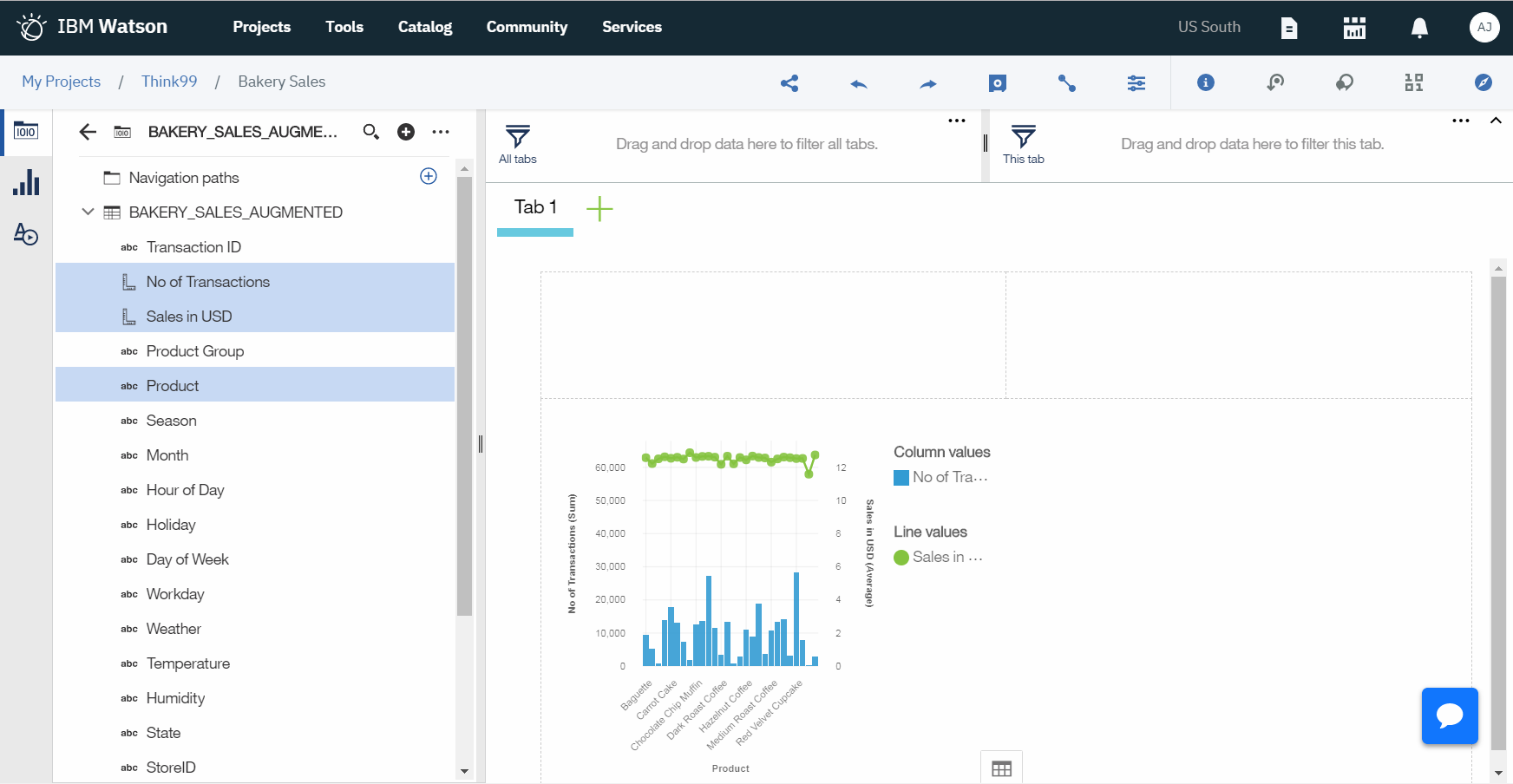This screenshot has height=784, width=1513.
Task: Click the Share icon in the toolbar
Action: point(789,83)
